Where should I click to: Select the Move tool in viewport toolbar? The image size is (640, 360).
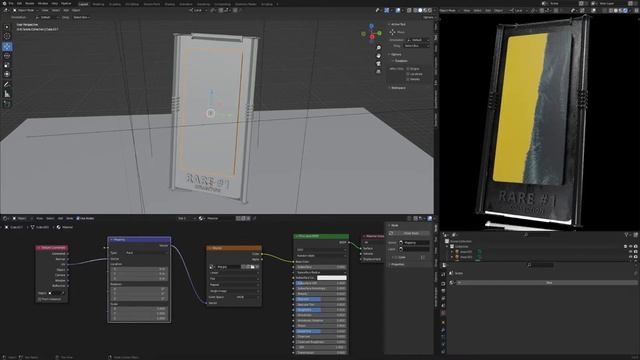tap(7, 47)
